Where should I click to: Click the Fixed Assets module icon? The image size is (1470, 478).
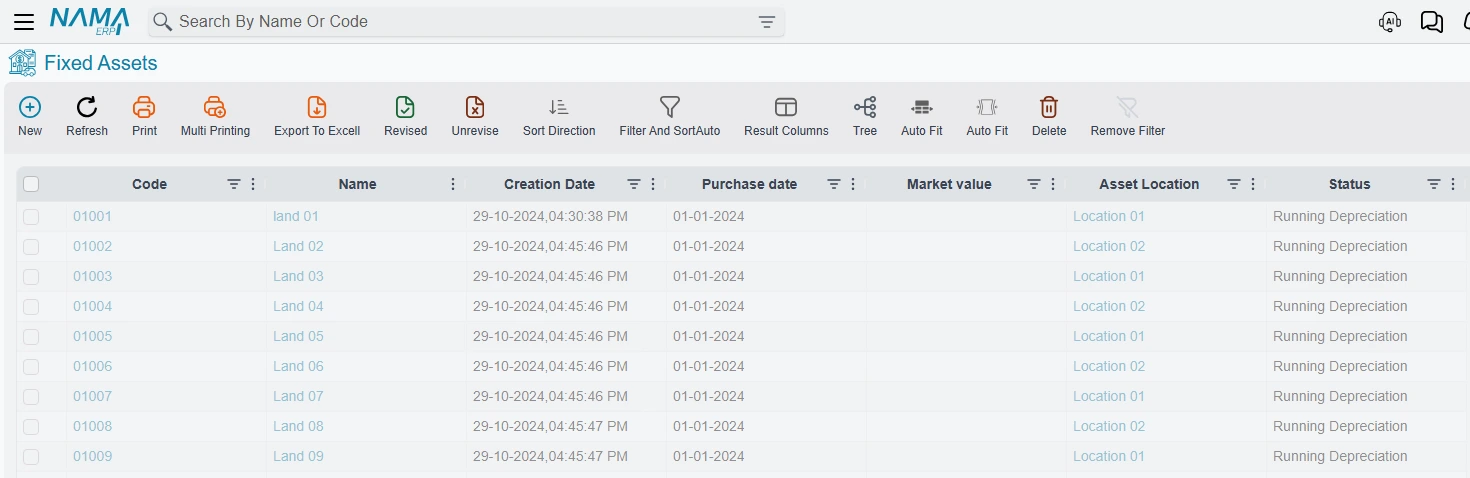22,63
